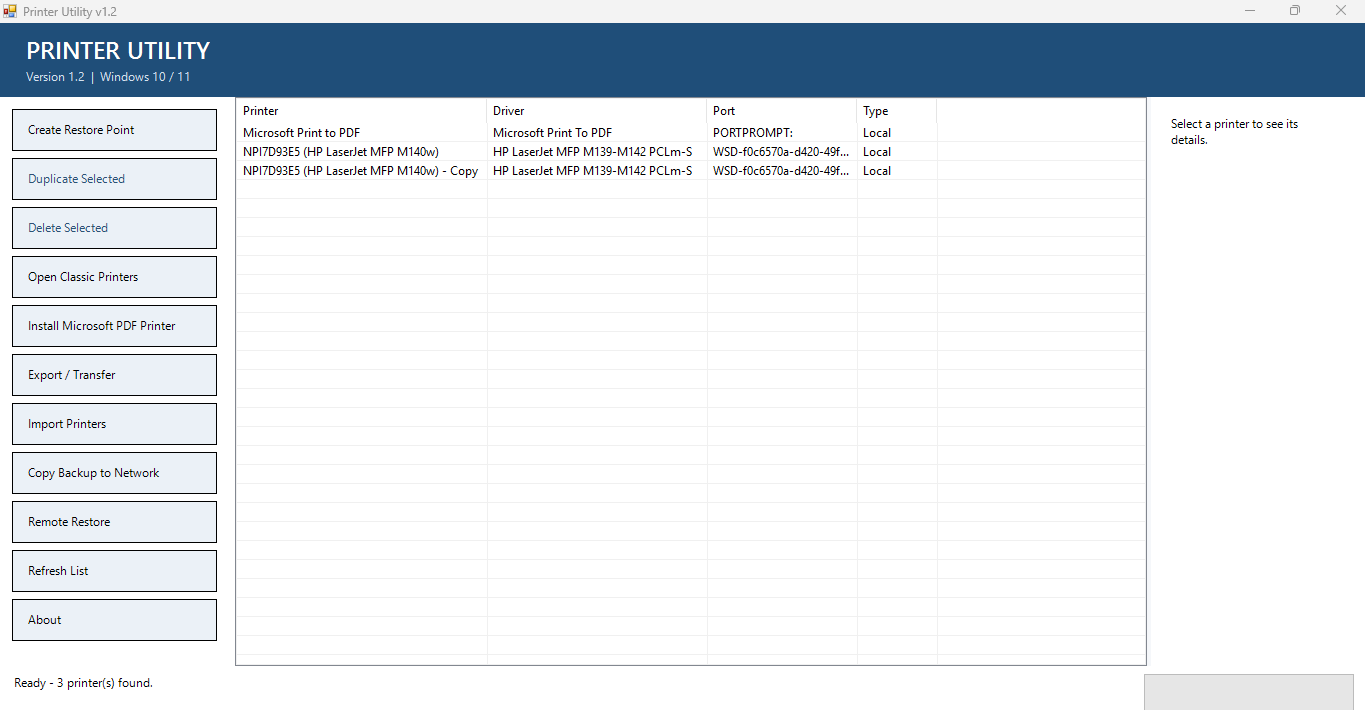Click the Type column header
Screen dimensions: 1365x710
pyautogui.click(x=897, y=111)
